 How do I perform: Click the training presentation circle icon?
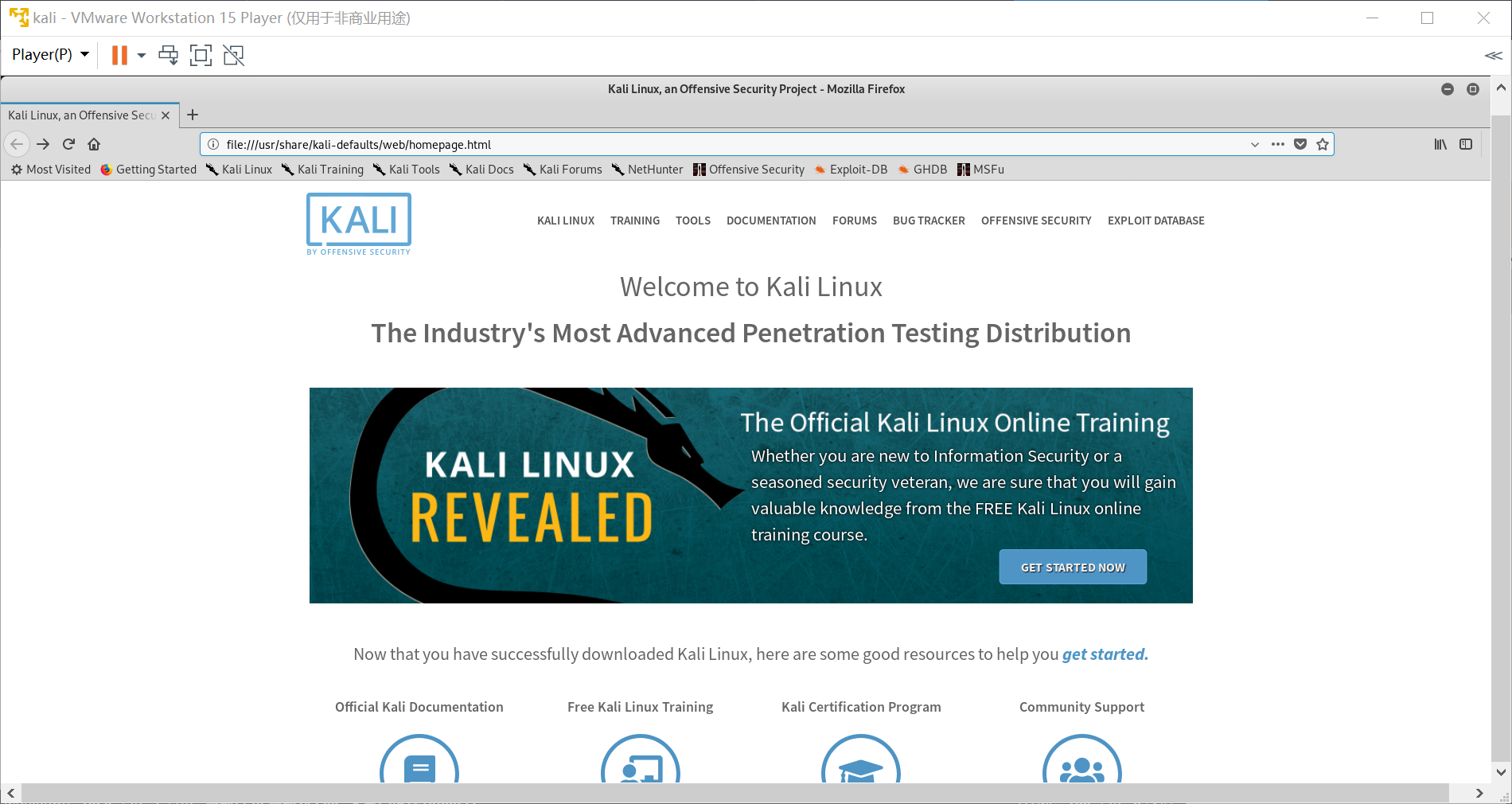641,759
